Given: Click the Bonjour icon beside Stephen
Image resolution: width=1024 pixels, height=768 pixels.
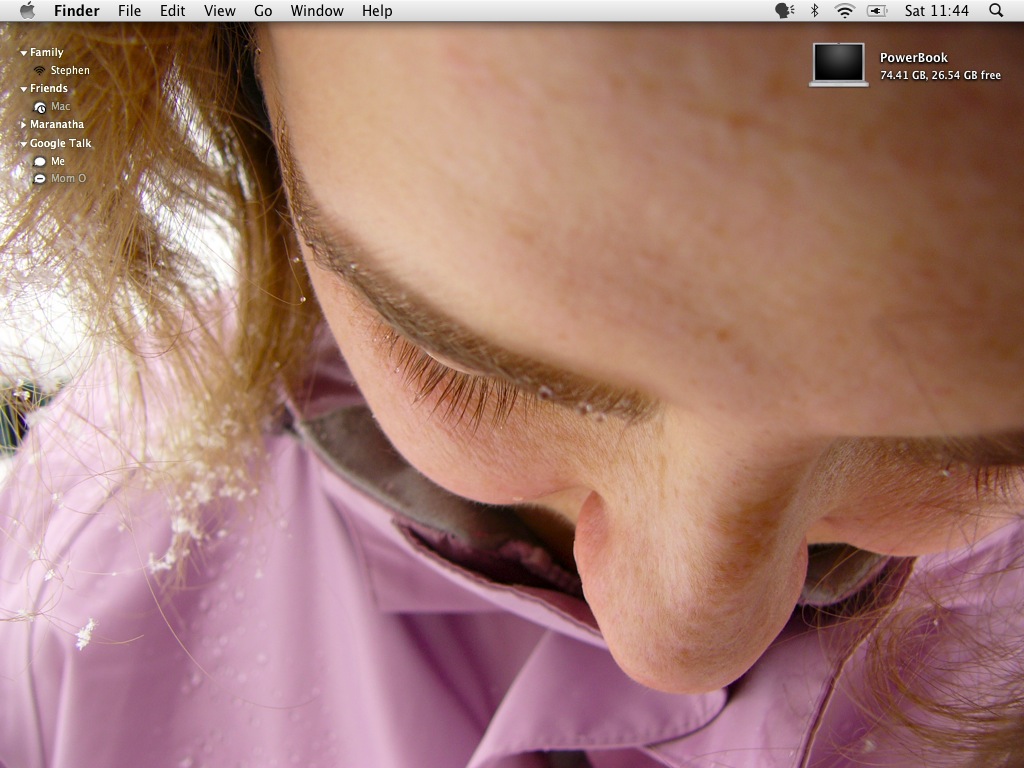Looking at the screenshot, I should (x=40, y=71).
